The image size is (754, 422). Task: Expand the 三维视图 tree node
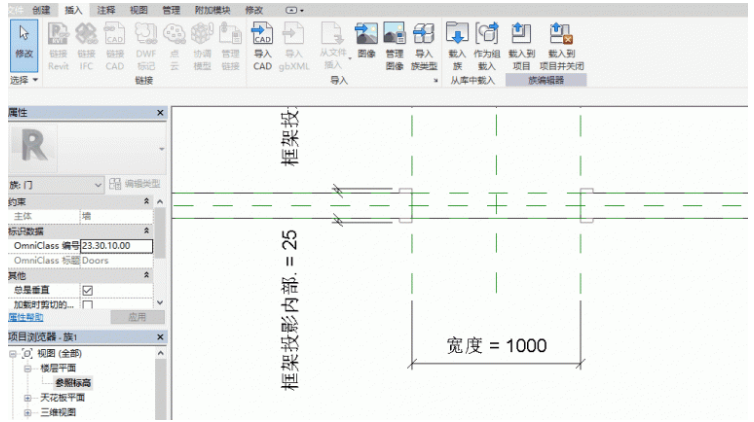point(28,412)
